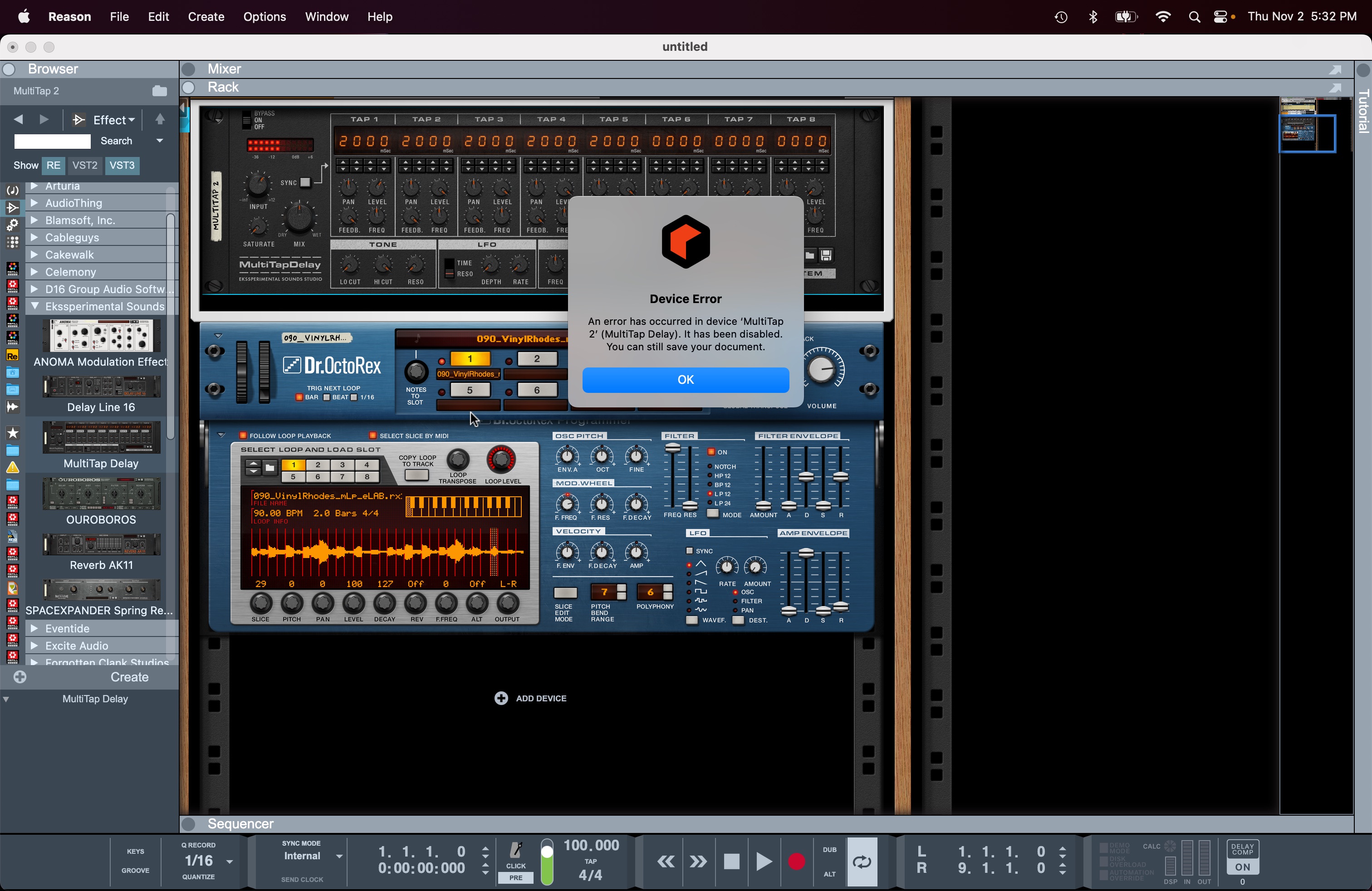Open the File menu

click(119, 17)
